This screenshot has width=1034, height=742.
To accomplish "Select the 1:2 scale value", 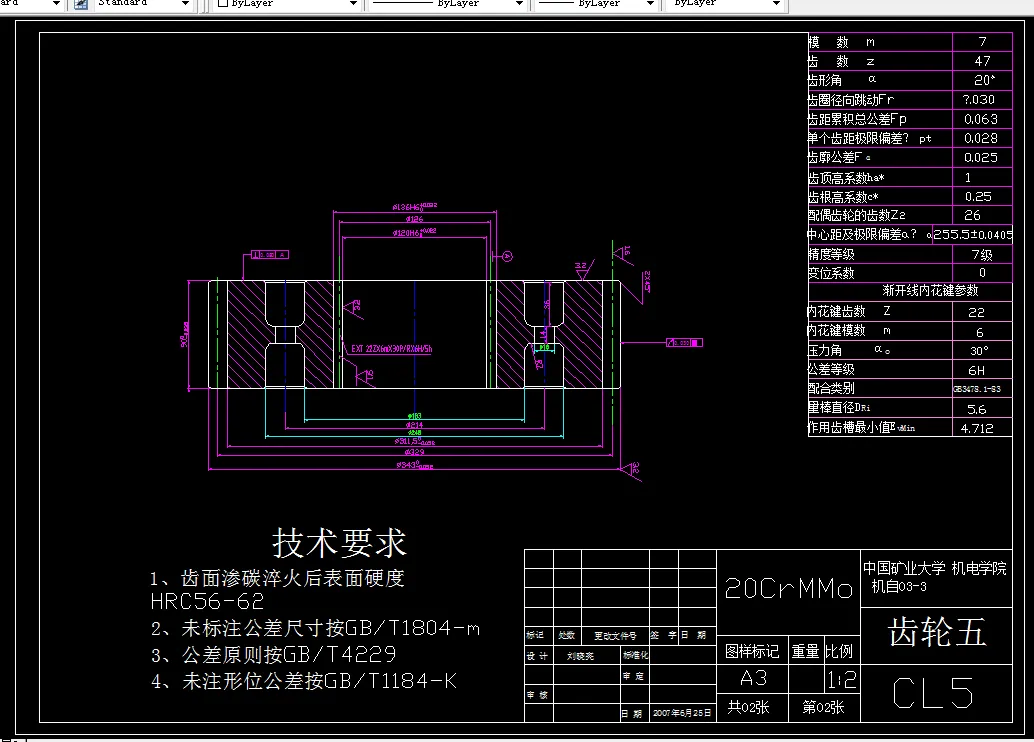I will pos(842,679).
